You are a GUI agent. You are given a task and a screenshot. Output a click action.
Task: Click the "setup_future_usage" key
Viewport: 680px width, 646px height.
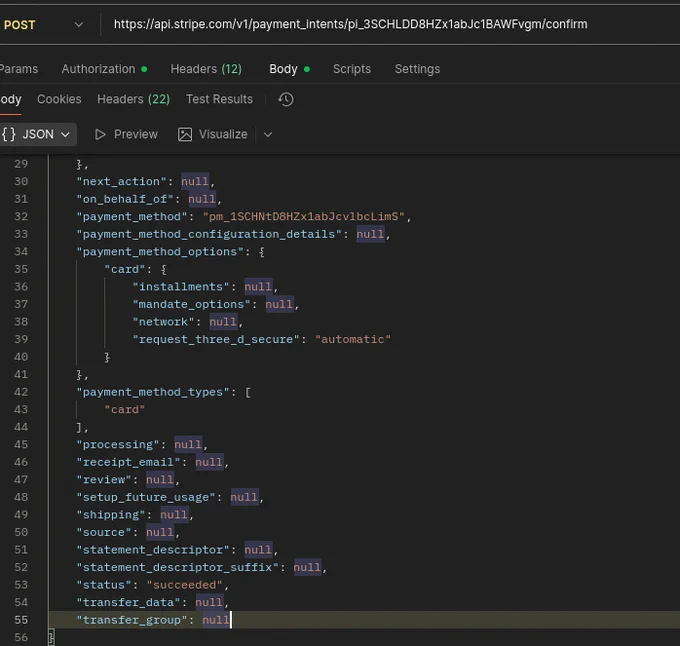click(x=146, y=497)
